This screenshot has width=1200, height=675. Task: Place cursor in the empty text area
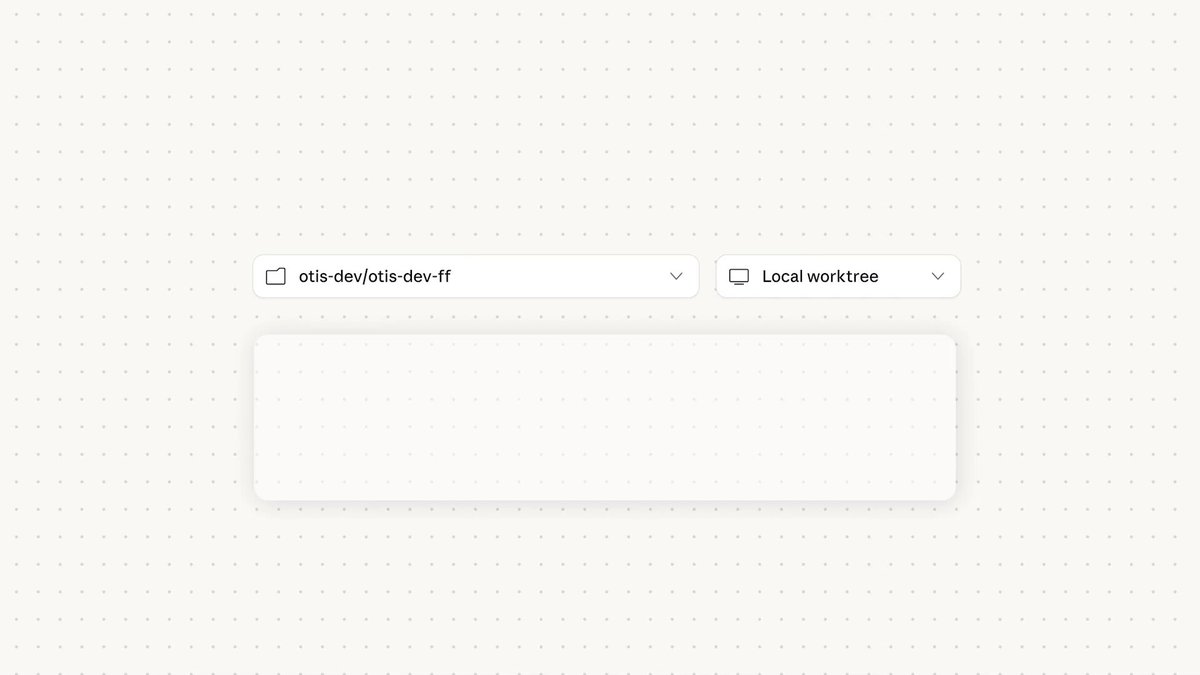pyautogui.click(x=605, y=417)
